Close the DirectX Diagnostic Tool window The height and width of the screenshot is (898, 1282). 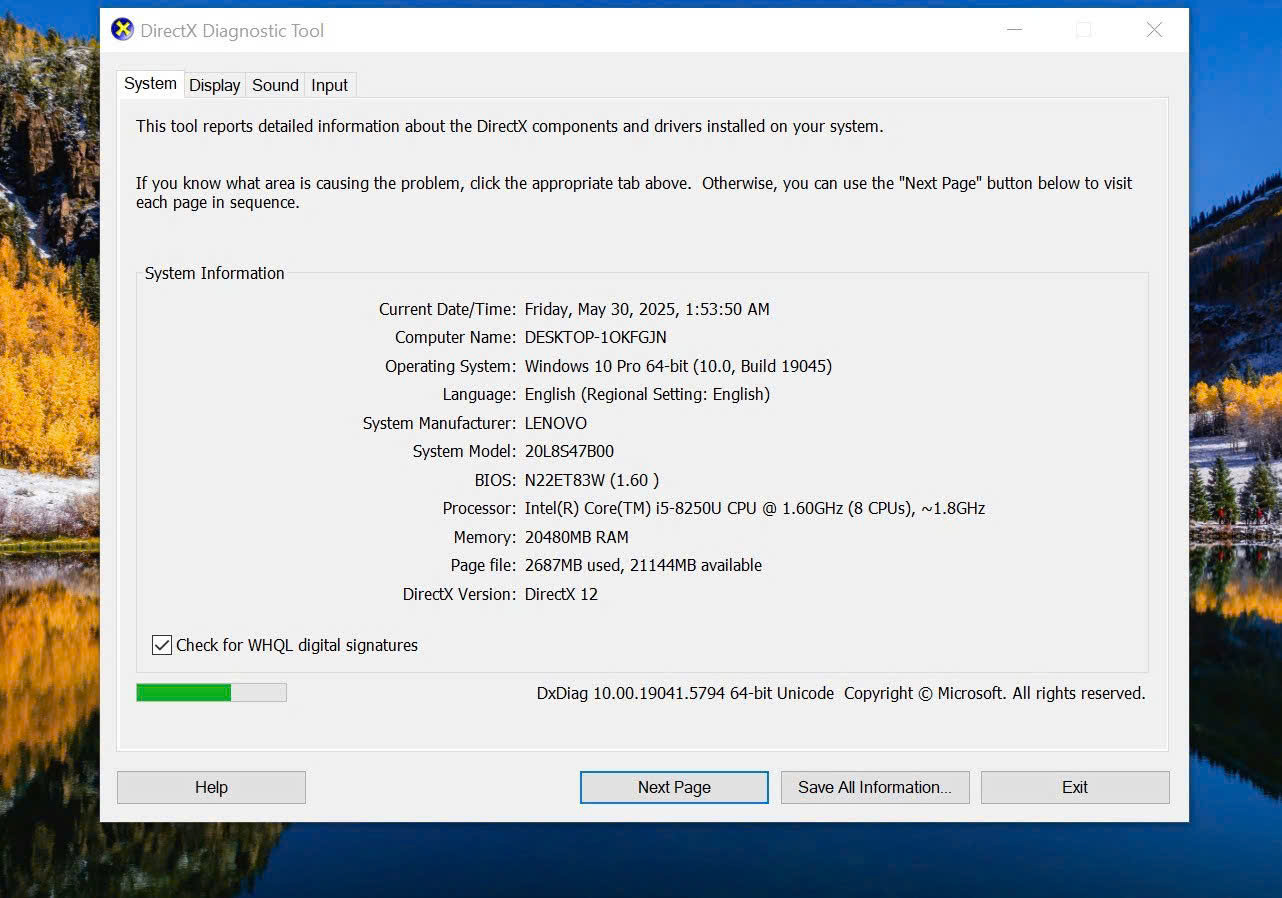(x=1154, y=30)
